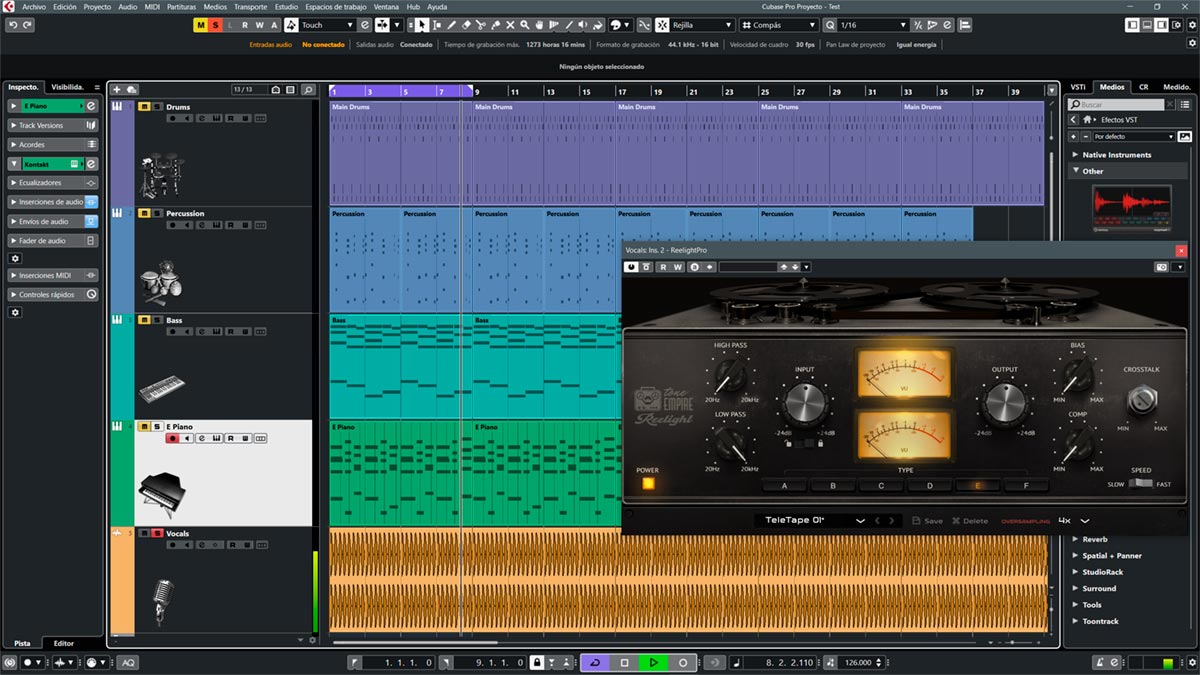Click the plugin snapshot camera icon
The image size is (1200, 675).
[x=1161, y=267]
